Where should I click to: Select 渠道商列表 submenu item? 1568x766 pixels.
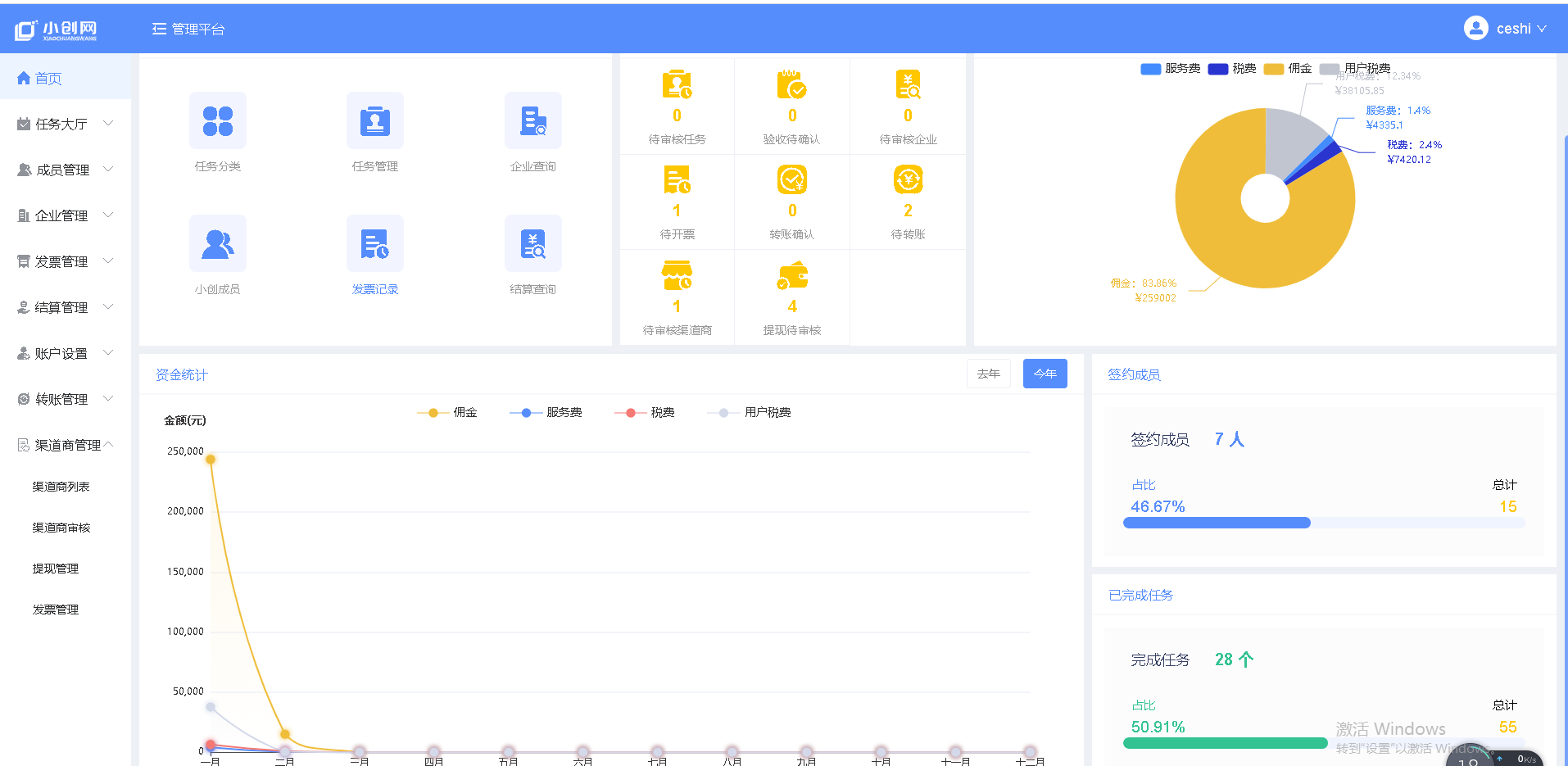[61, 487]
